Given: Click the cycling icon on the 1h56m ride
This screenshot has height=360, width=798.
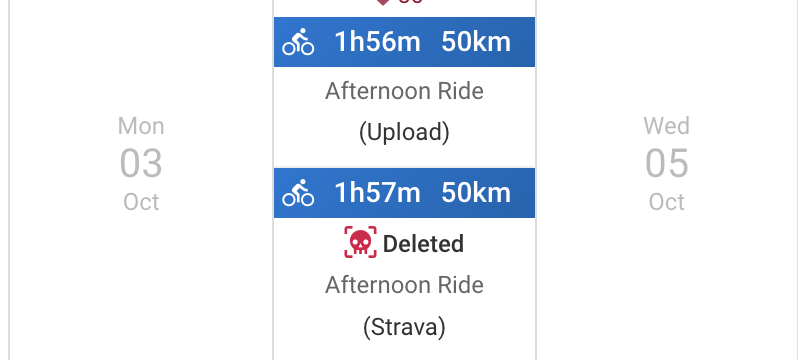Looking at the screenshot, I should click(298, 42).
